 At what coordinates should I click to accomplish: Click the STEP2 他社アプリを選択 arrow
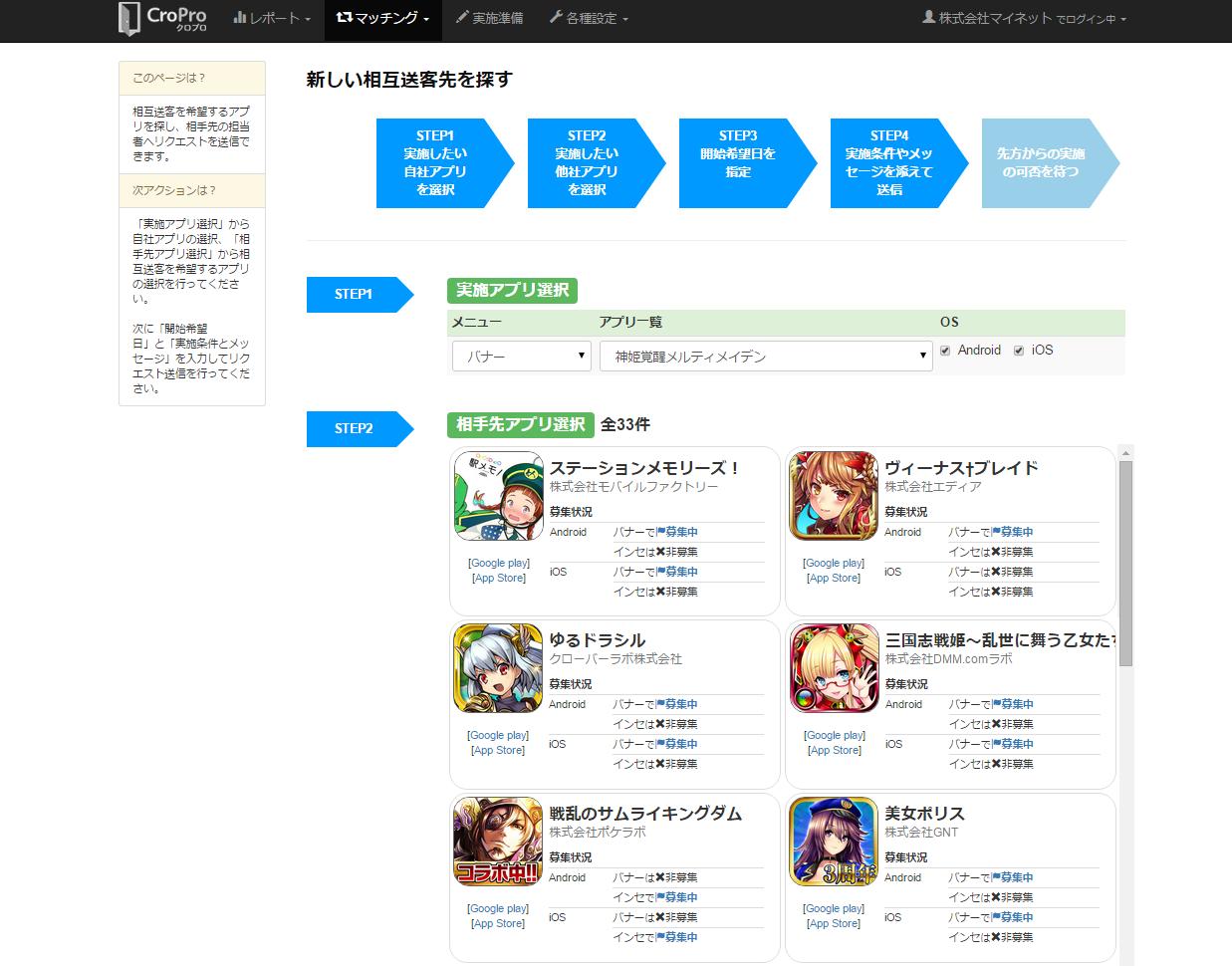(x=597, y=163)
